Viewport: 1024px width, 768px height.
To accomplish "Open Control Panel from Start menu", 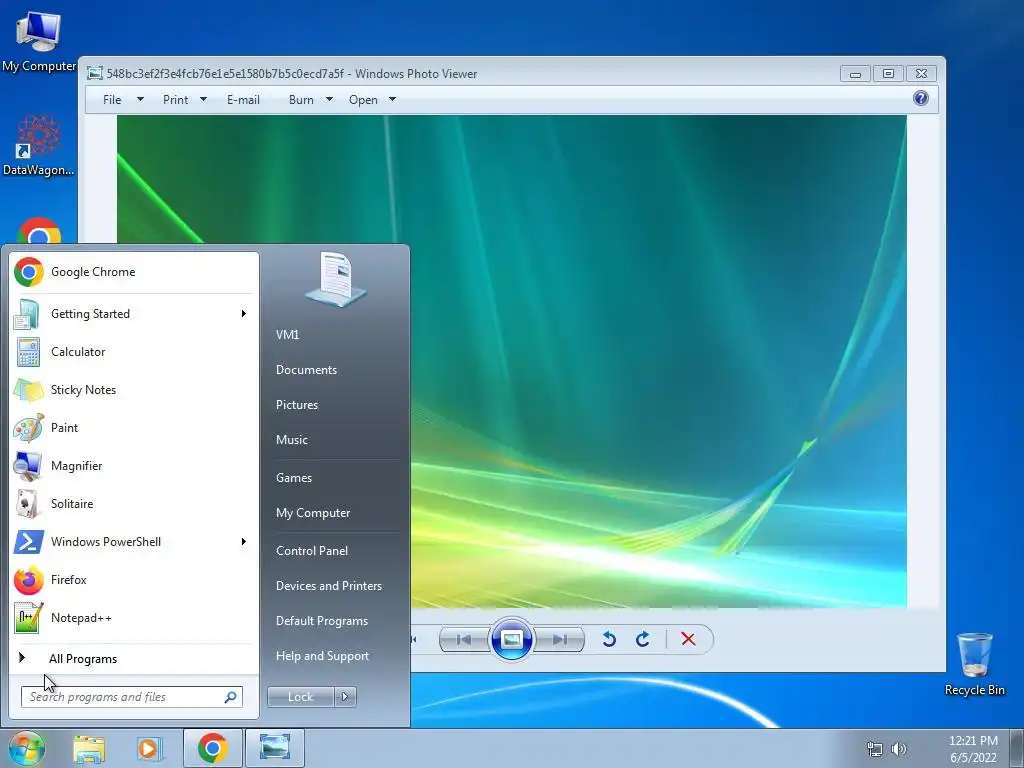I will point(336,551).
